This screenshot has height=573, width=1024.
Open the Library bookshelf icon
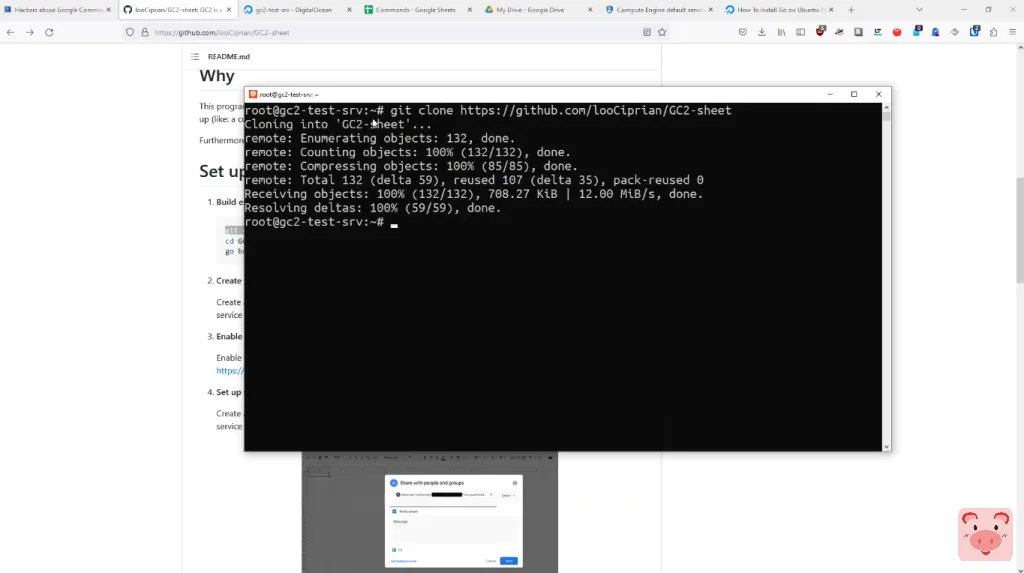point(781,32)
